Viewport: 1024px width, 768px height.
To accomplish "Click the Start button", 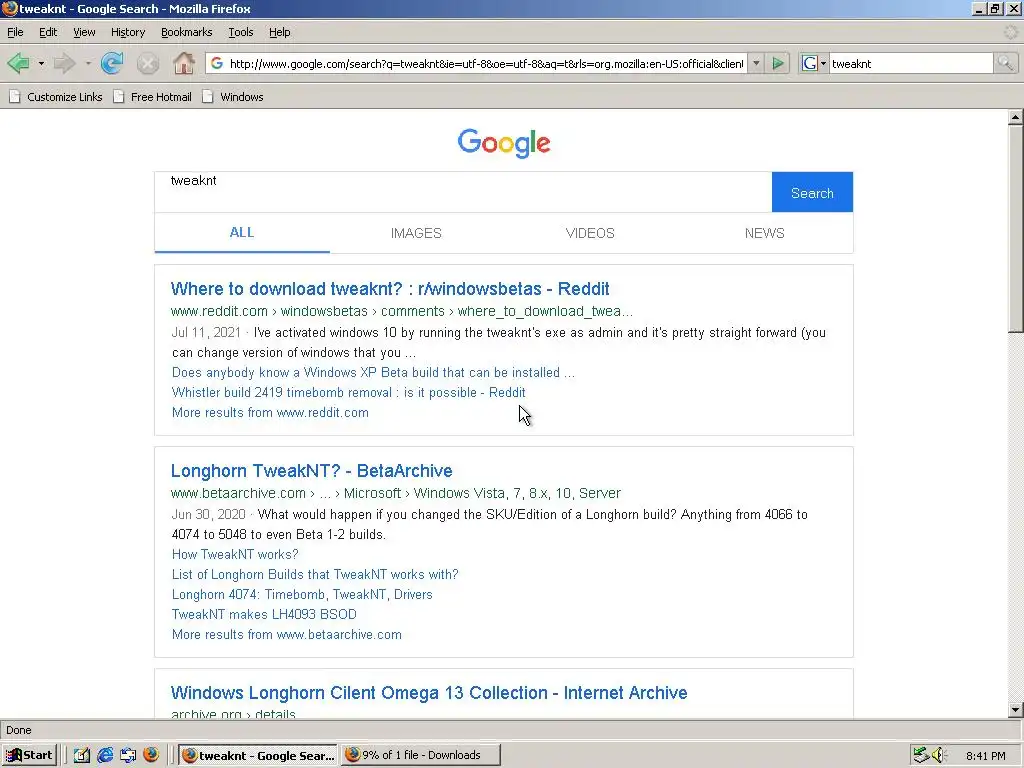I will [30, 756].
